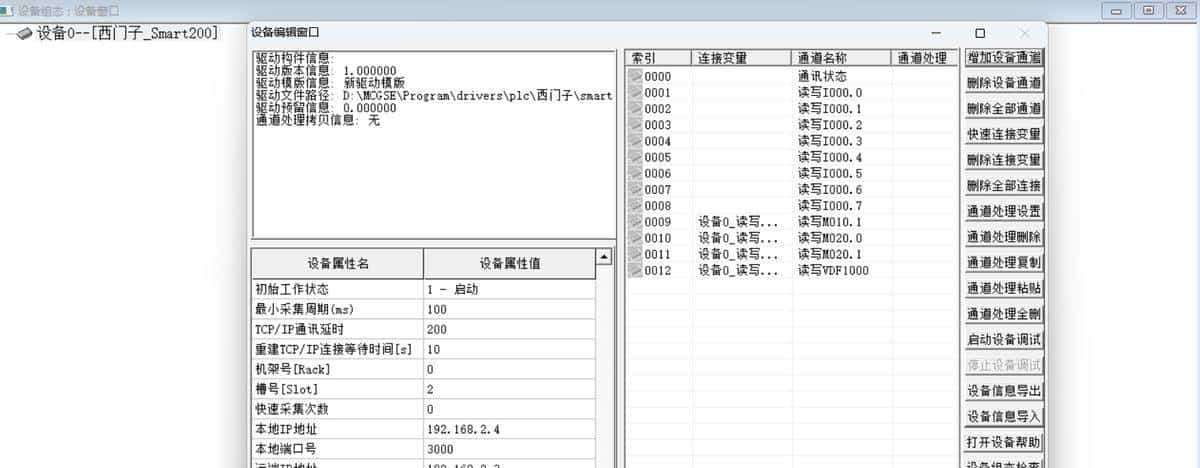Click the 初始工作状态 property name
1200x468 pixels.
tap(338, 289)
